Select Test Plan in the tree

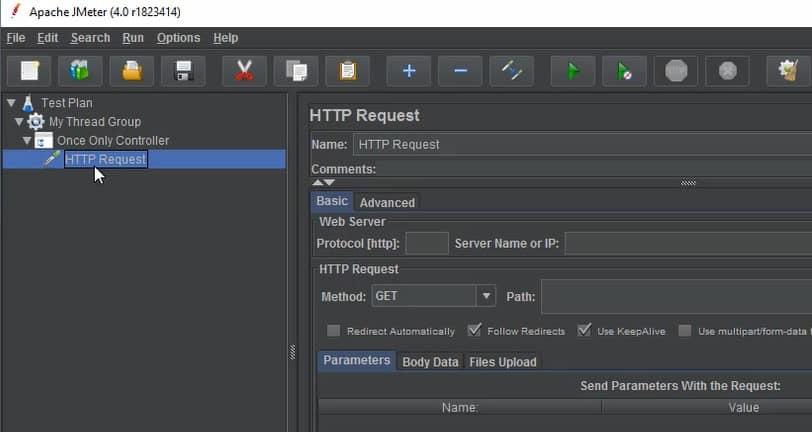[x=67, y=103]
